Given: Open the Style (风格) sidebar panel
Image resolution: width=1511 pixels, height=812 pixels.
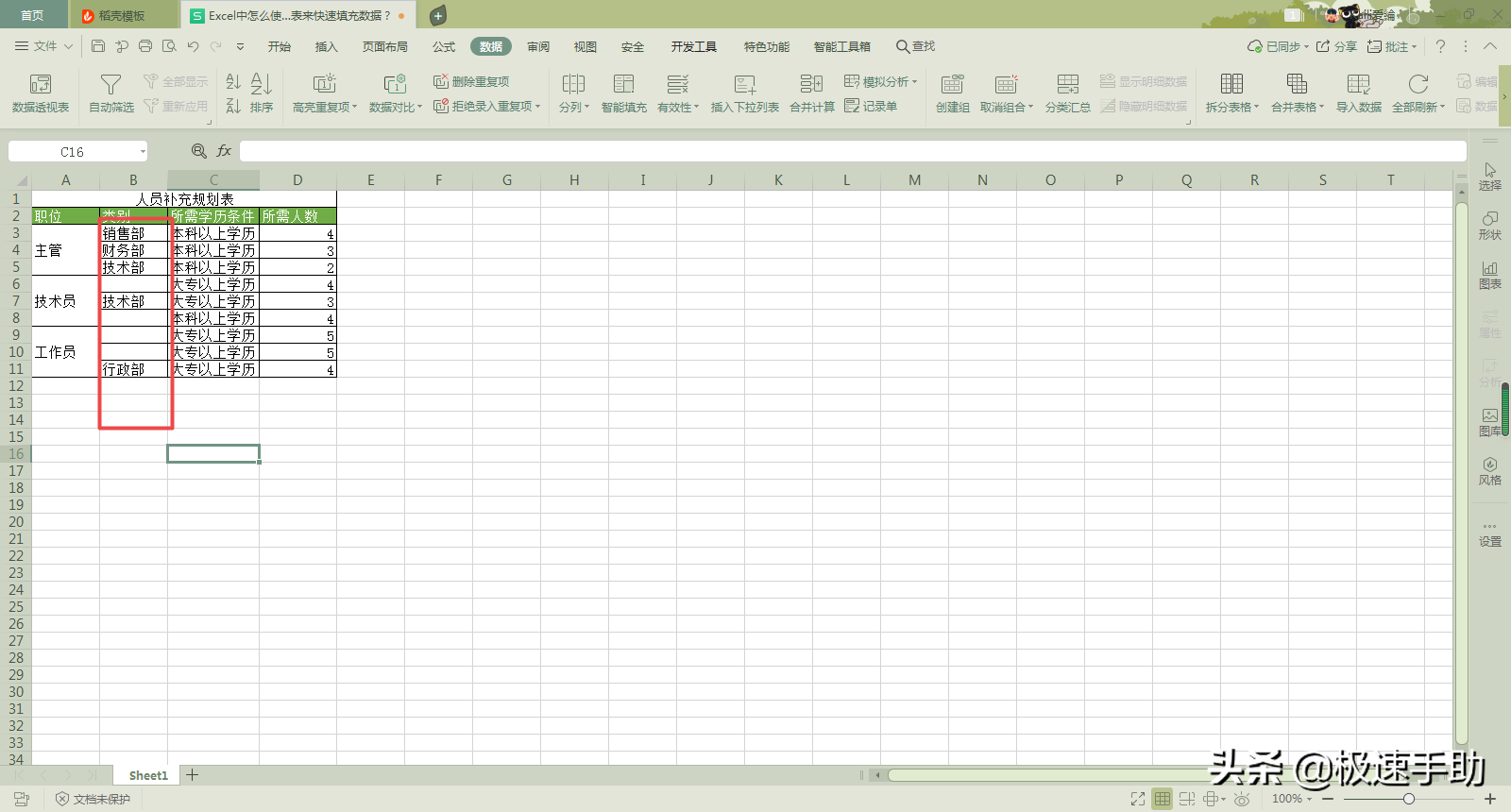Looking at the screenshot, I should pos(1490,471).
